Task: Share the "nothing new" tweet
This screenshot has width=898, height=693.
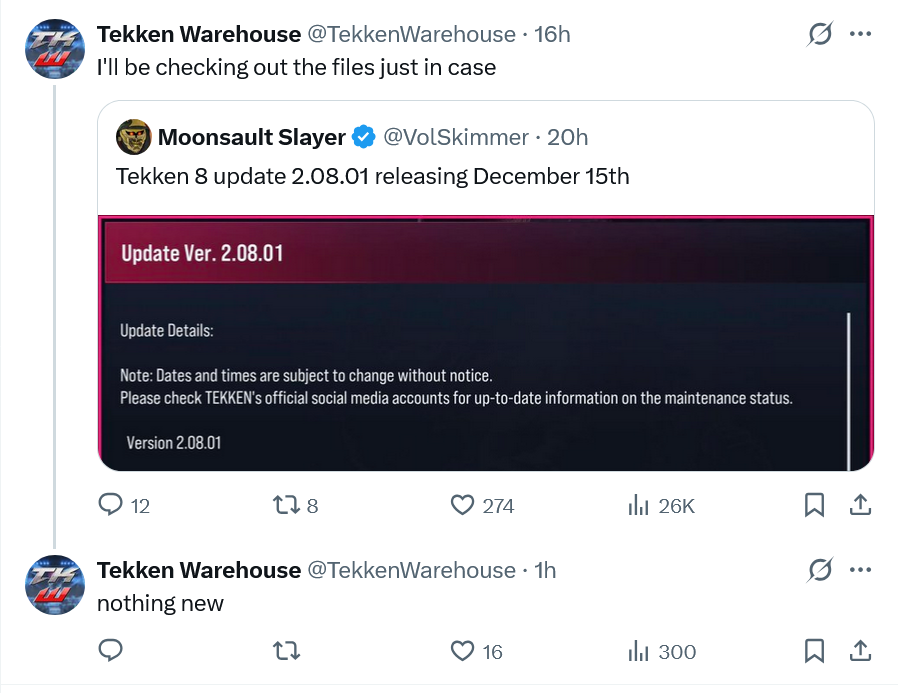Action: 859,651
